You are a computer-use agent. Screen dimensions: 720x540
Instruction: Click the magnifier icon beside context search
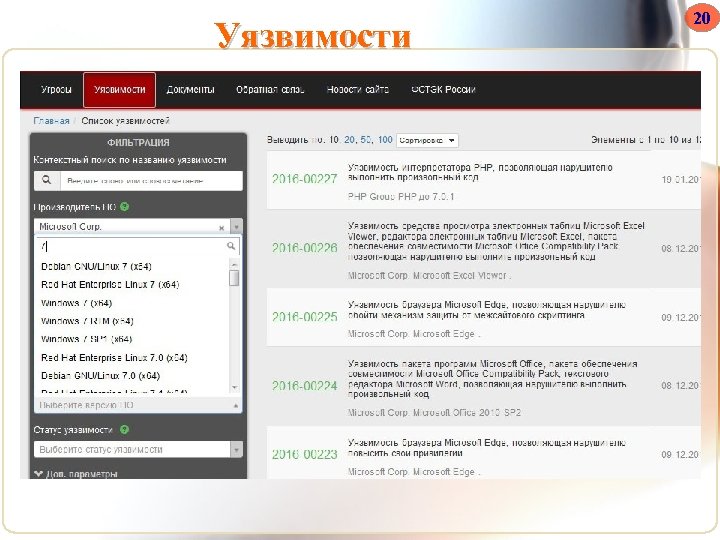tap(47, 180)
